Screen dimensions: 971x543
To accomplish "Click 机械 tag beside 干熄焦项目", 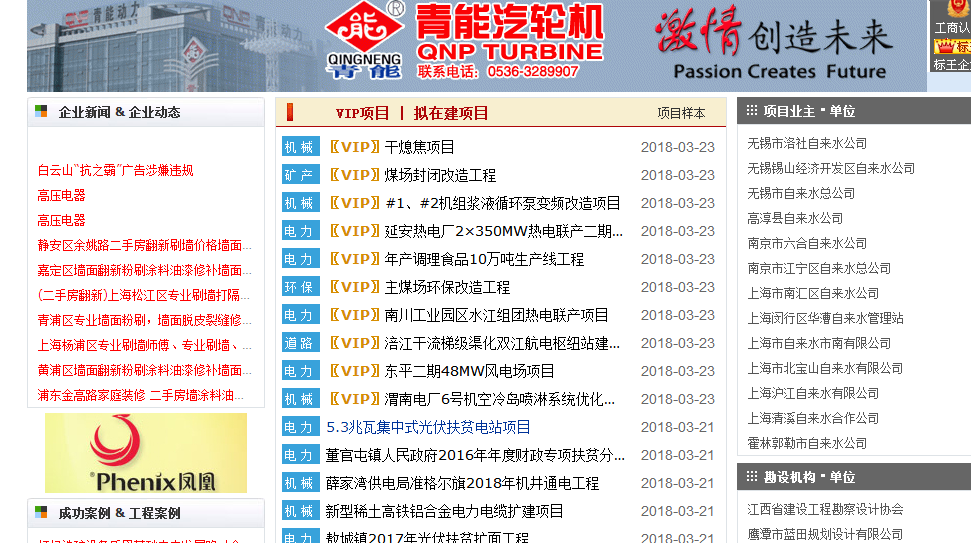I will (x=300, y=147).
